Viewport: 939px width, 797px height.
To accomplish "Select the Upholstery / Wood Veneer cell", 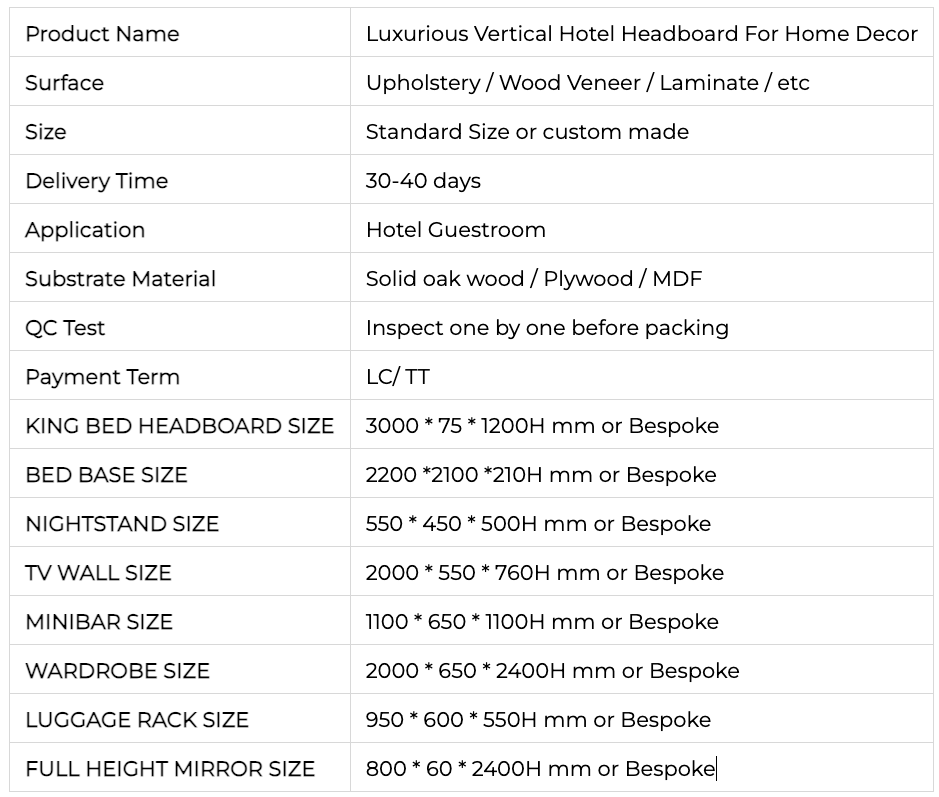I will point(587,83).
